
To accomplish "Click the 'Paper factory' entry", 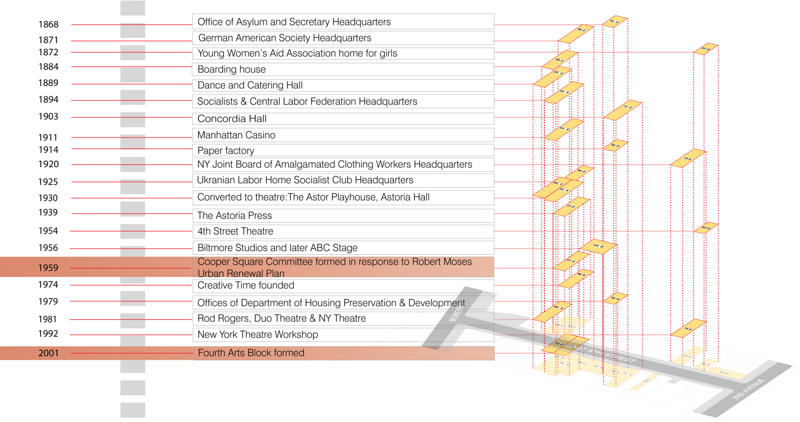I will [343, 151].
